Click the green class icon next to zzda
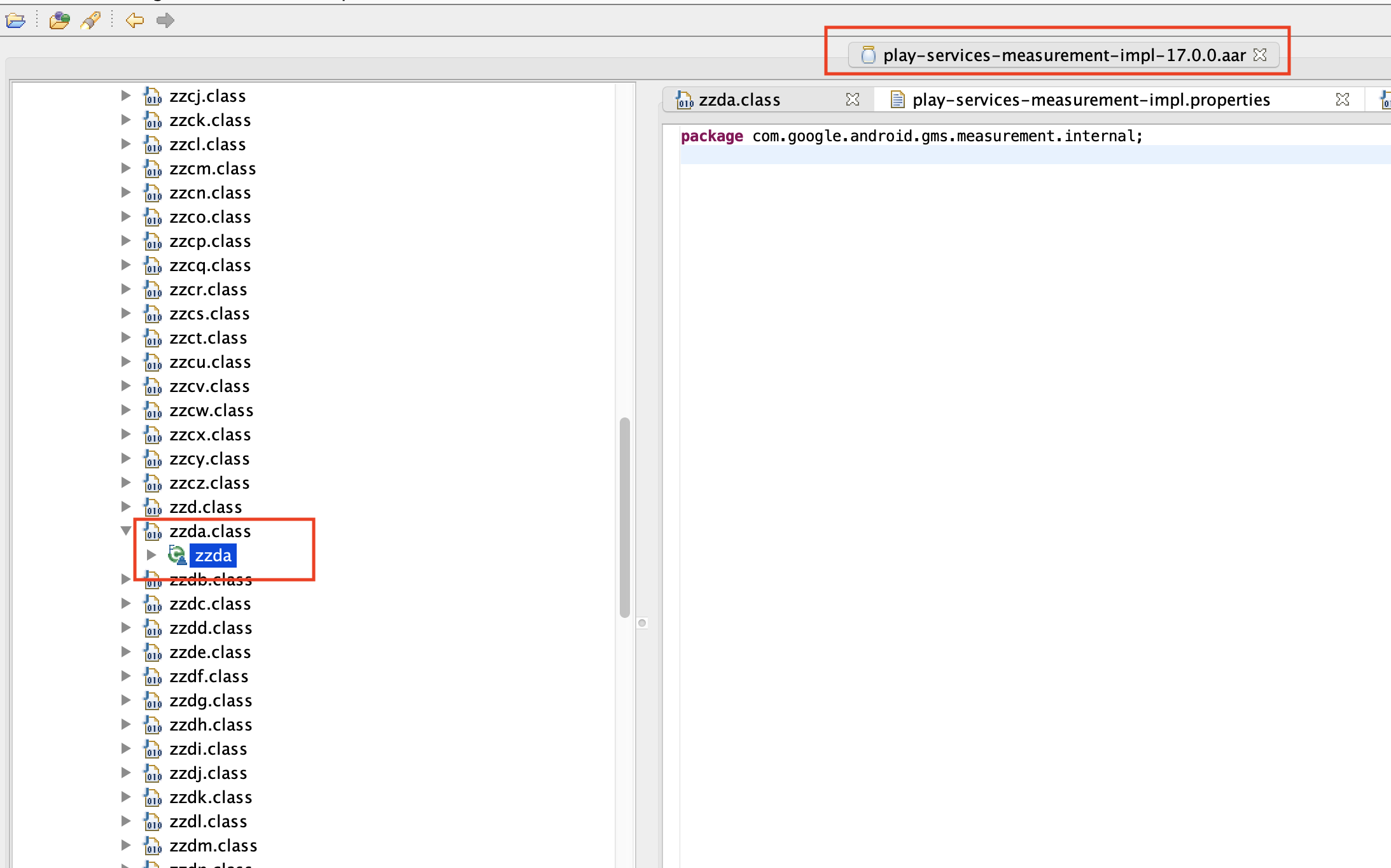The image size is (1391, 868). [x=177, y=555]
